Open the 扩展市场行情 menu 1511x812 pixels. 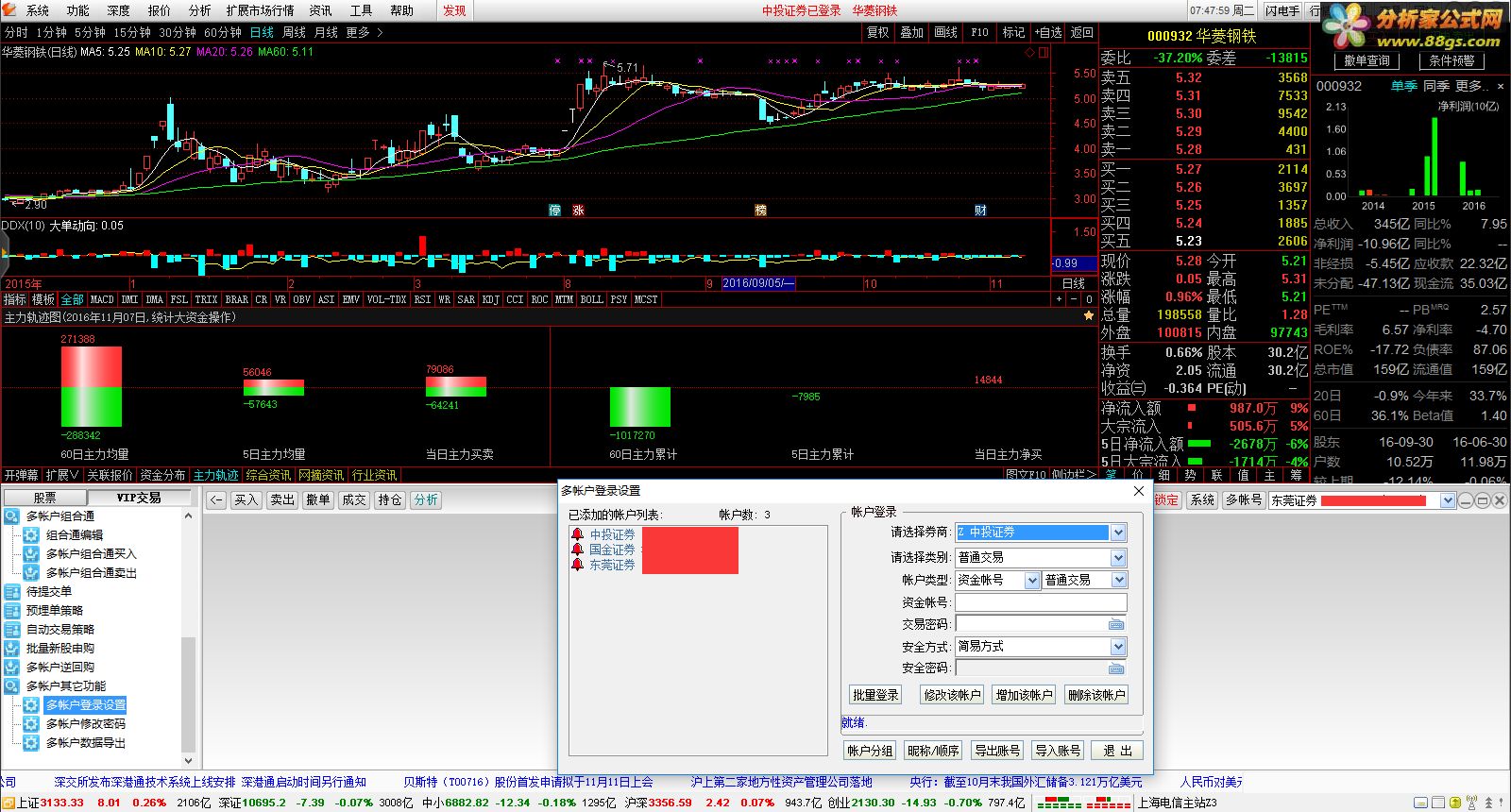tap(260, 10)
